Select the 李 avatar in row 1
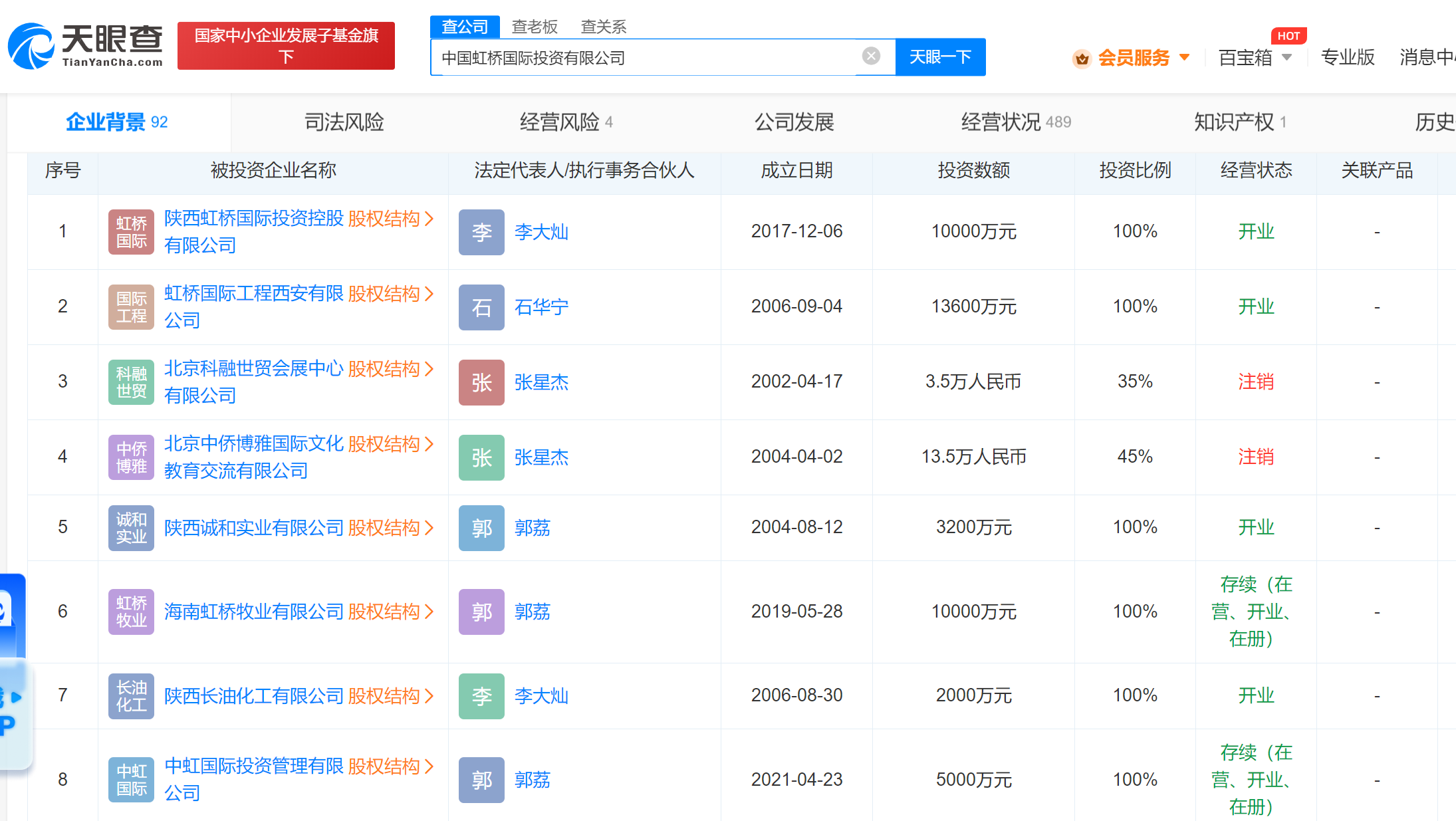The image size is (1456, 821). [x=481, y=232]
